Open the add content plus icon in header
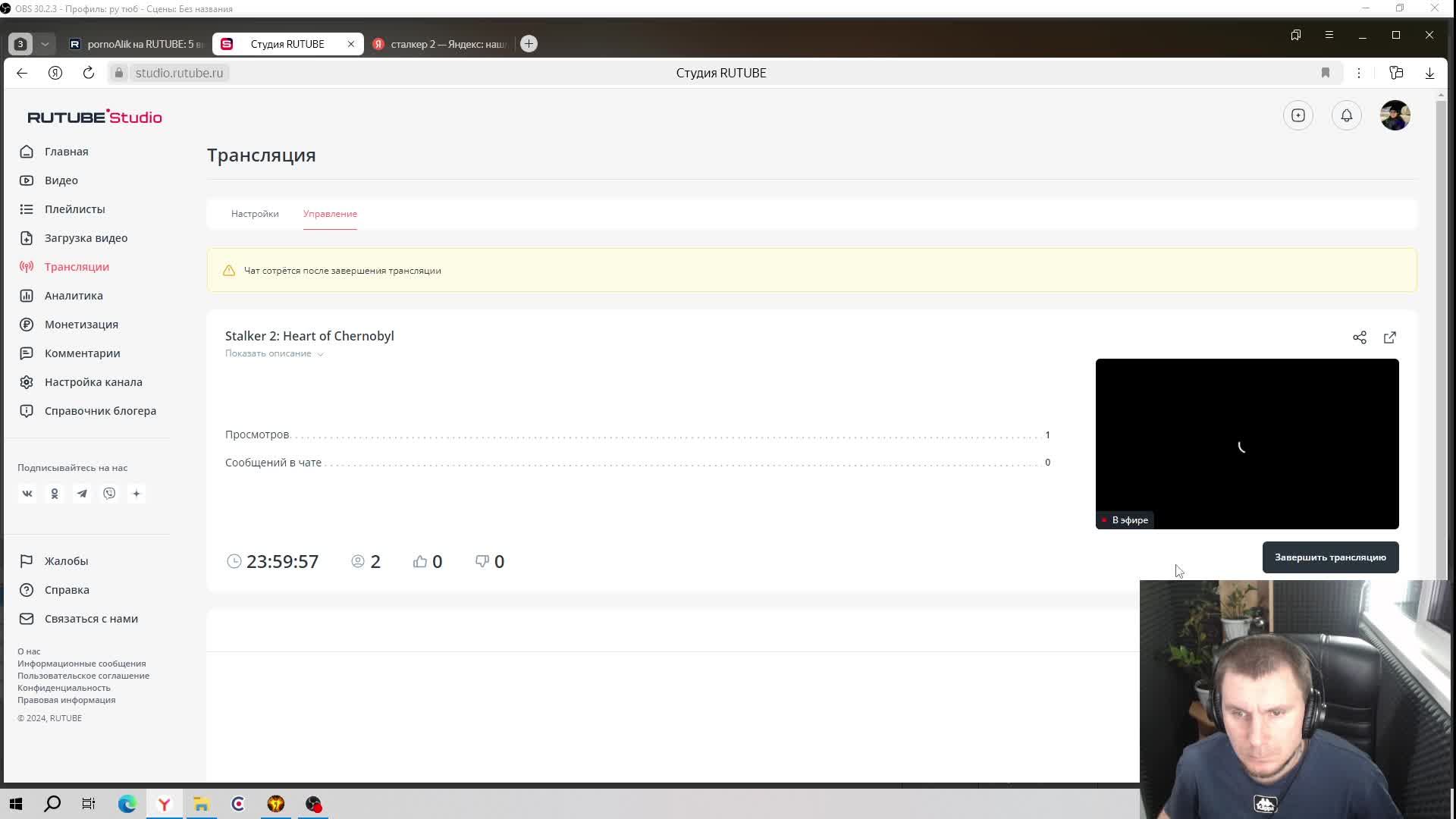The height and width of the screenshot is (819, 1456). [x=1298, y=115]
